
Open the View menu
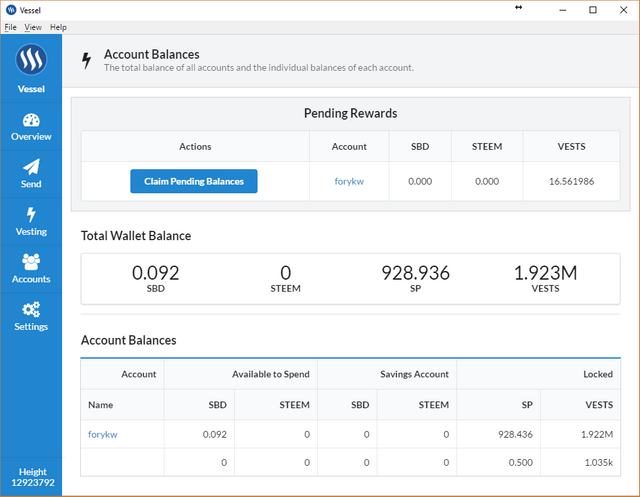[33, 27]
